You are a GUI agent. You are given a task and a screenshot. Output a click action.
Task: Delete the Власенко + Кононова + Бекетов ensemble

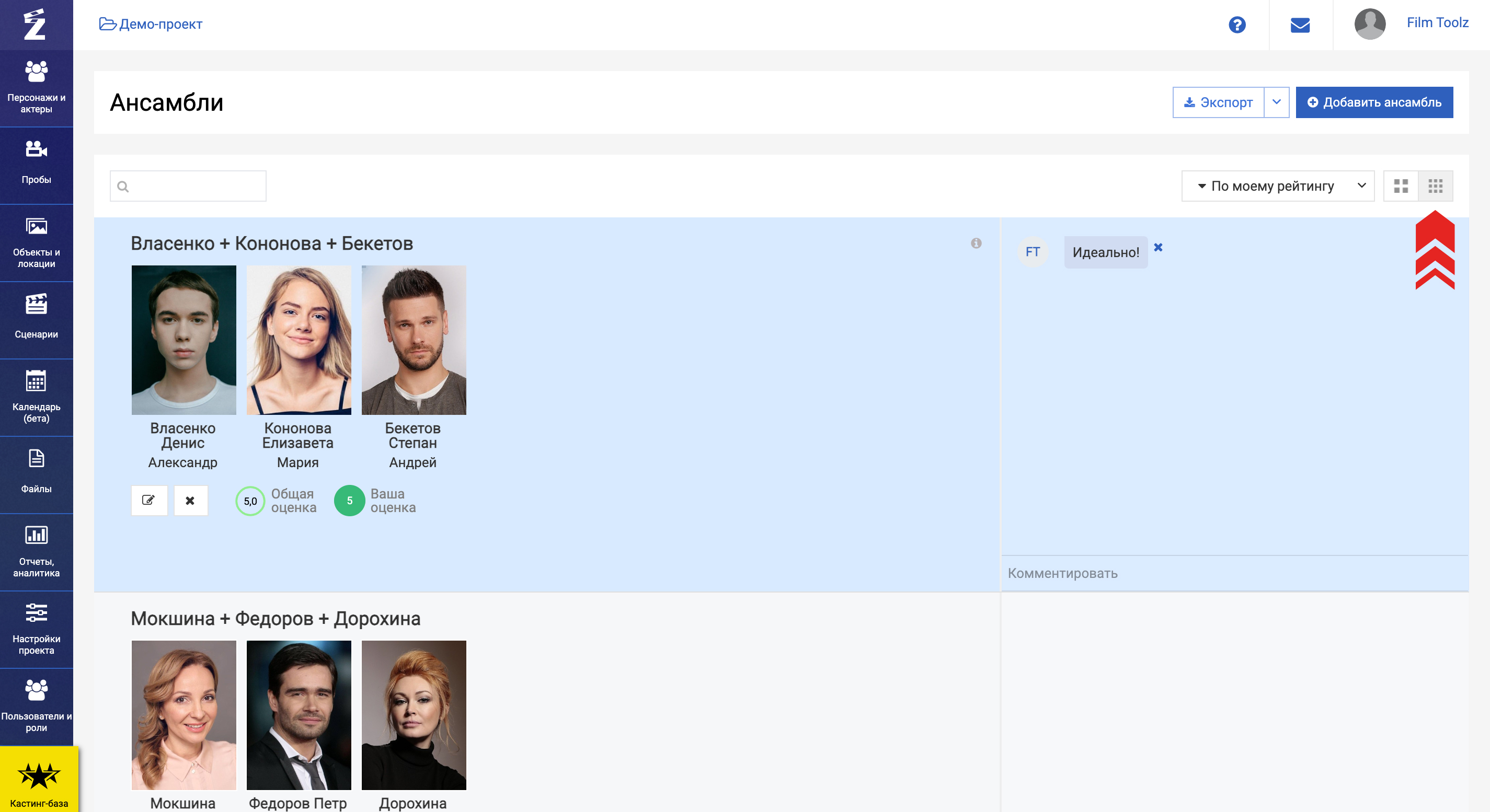click(x=190, y=501)
